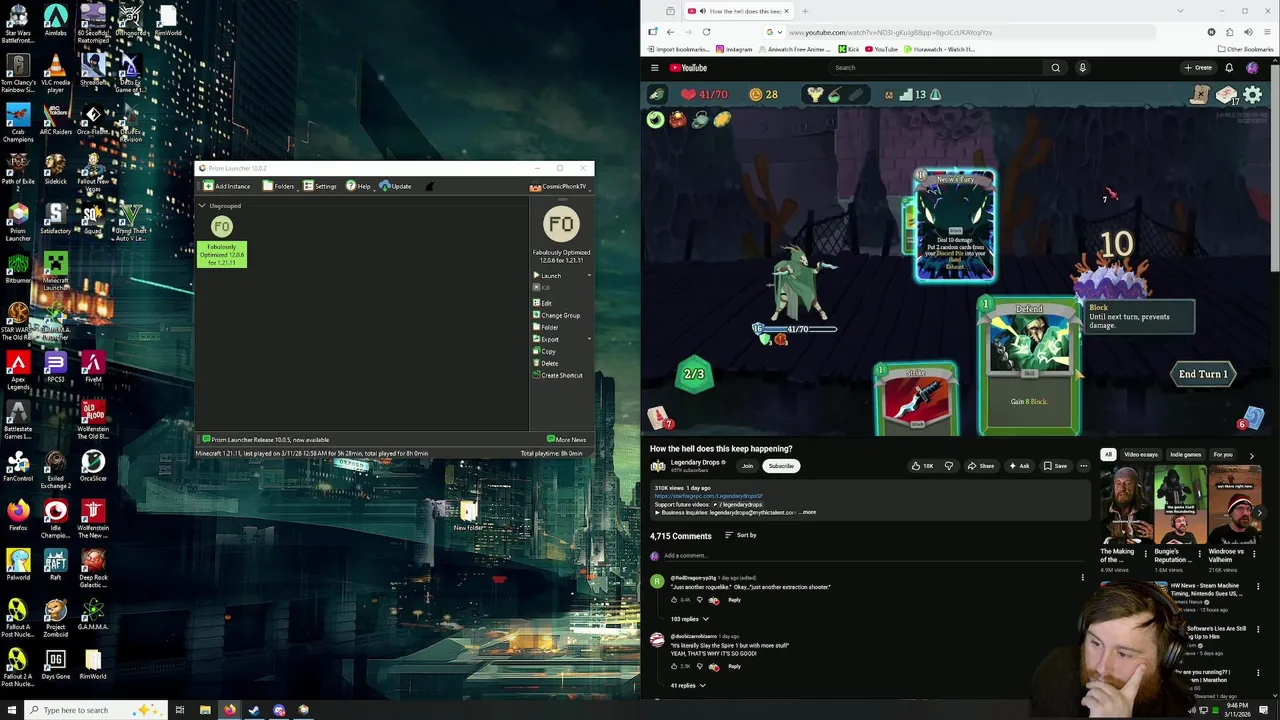Image resolution: width=1280 pixels, height=720 pixels.
Task: Click Ask button under the video
Action: pyautogui.click(x=1019, y=466)
